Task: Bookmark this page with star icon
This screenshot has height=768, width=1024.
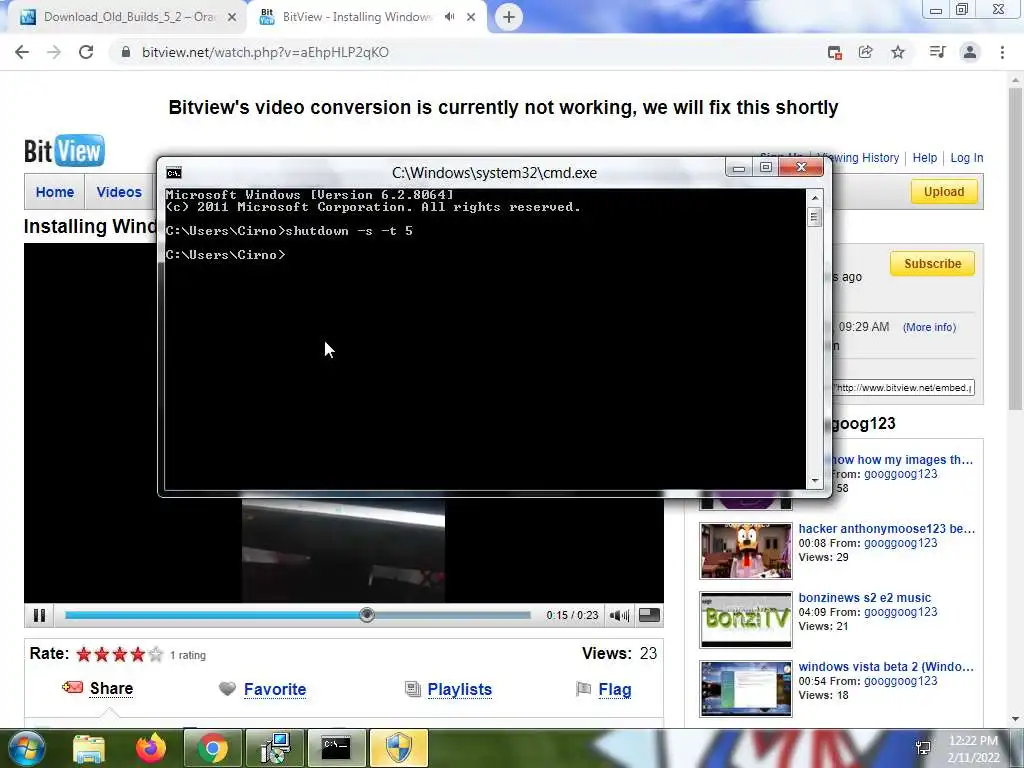Action: pos(898,52)
